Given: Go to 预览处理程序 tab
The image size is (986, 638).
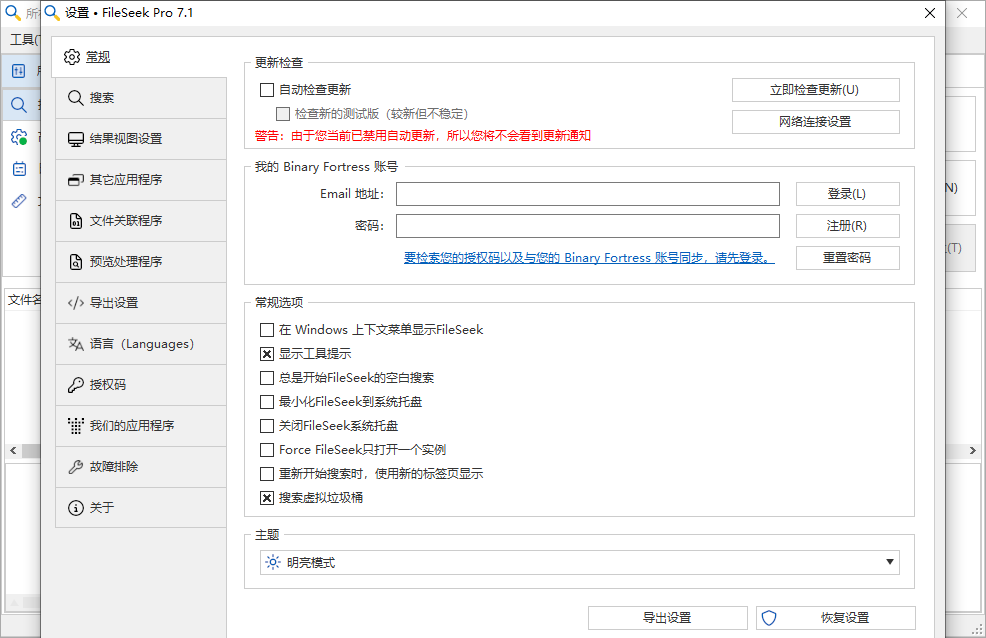Looking at the screenshot, I should (141, 261).
